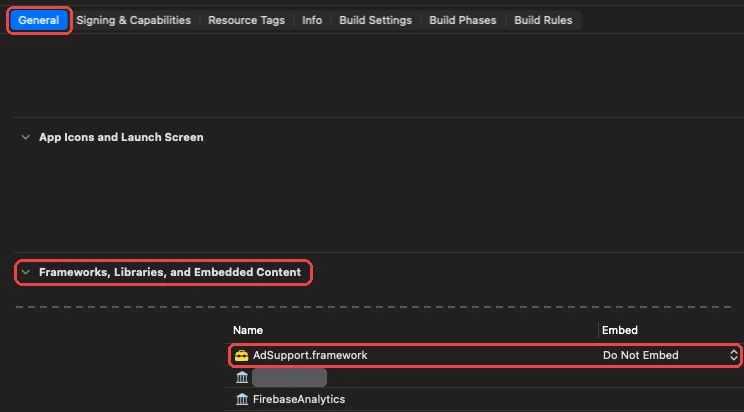Switch to the Build Rules tab

(x=543, y=20)
